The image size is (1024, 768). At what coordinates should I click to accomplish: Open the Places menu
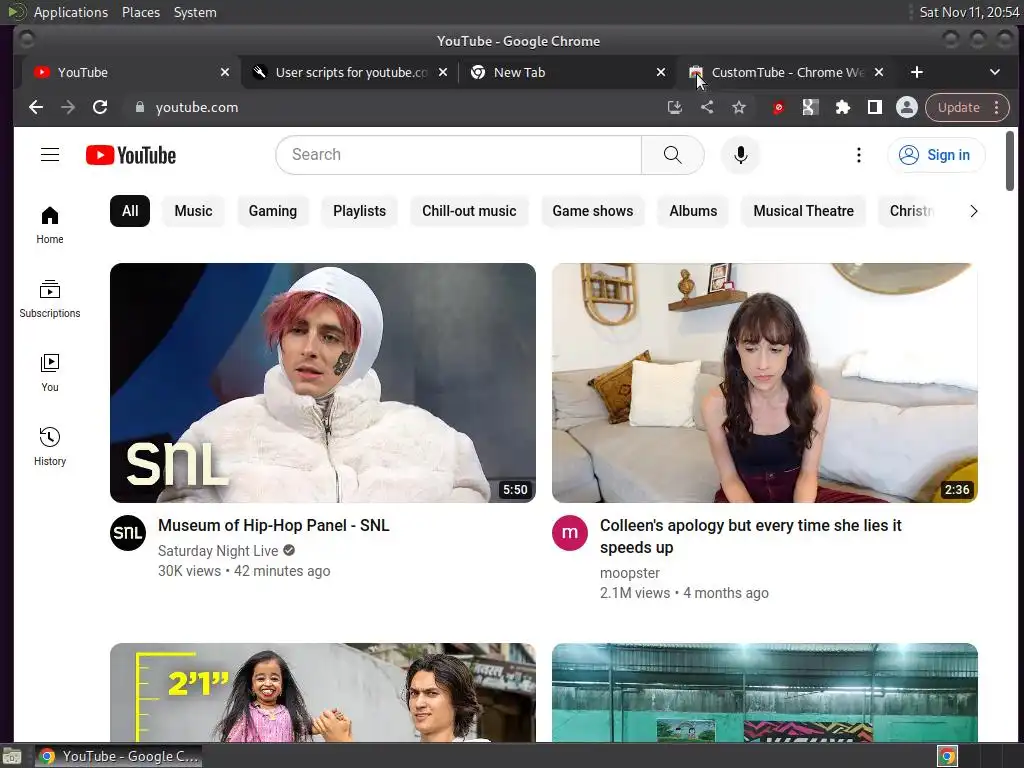[141, 12]
